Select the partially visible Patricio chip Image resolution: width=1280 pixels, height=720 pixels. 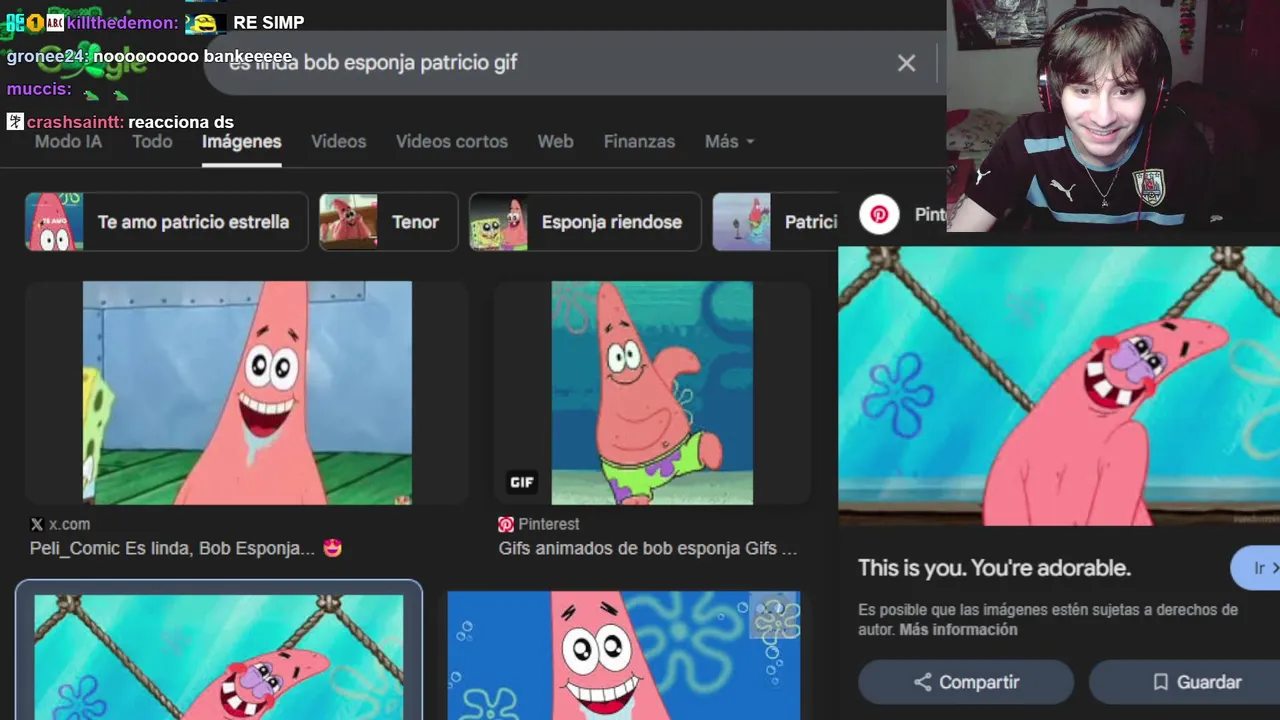pyautogui.click(x=775, y=222)
